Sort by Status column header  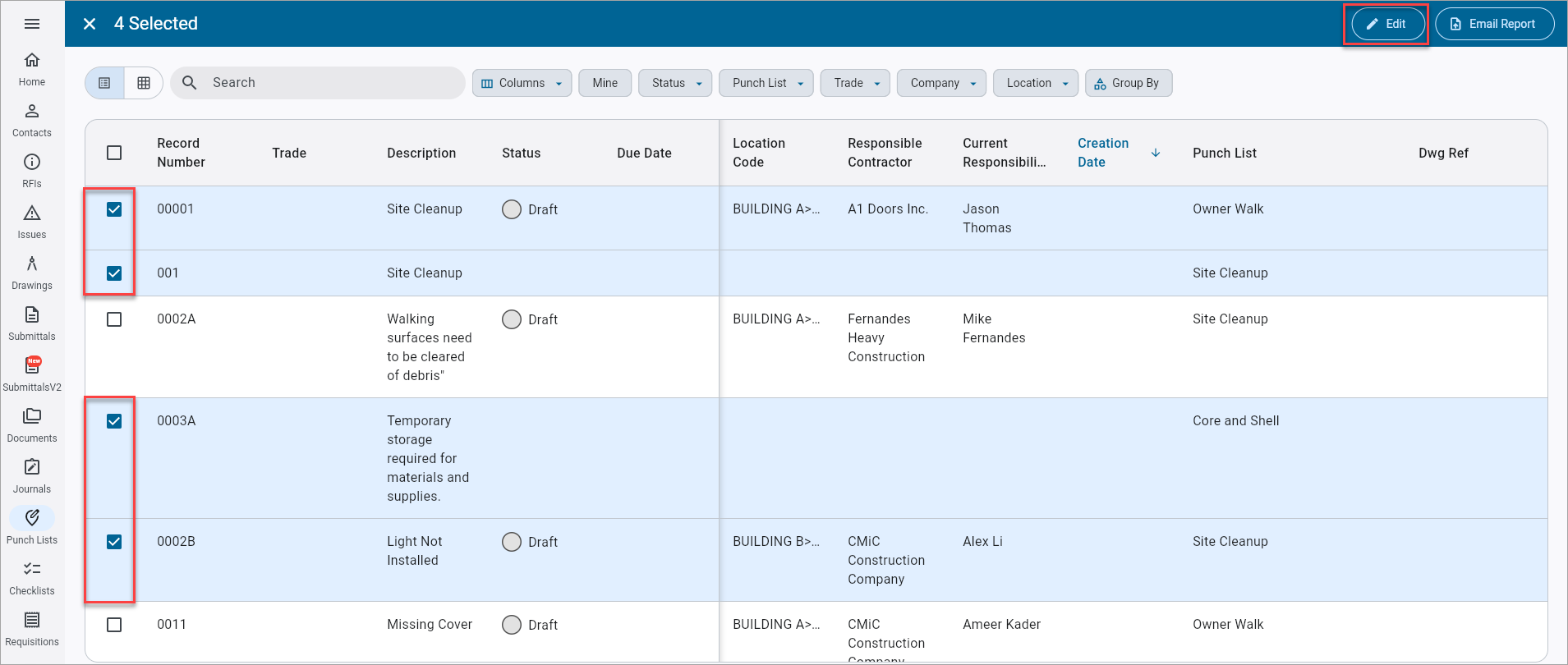point(522,153)
